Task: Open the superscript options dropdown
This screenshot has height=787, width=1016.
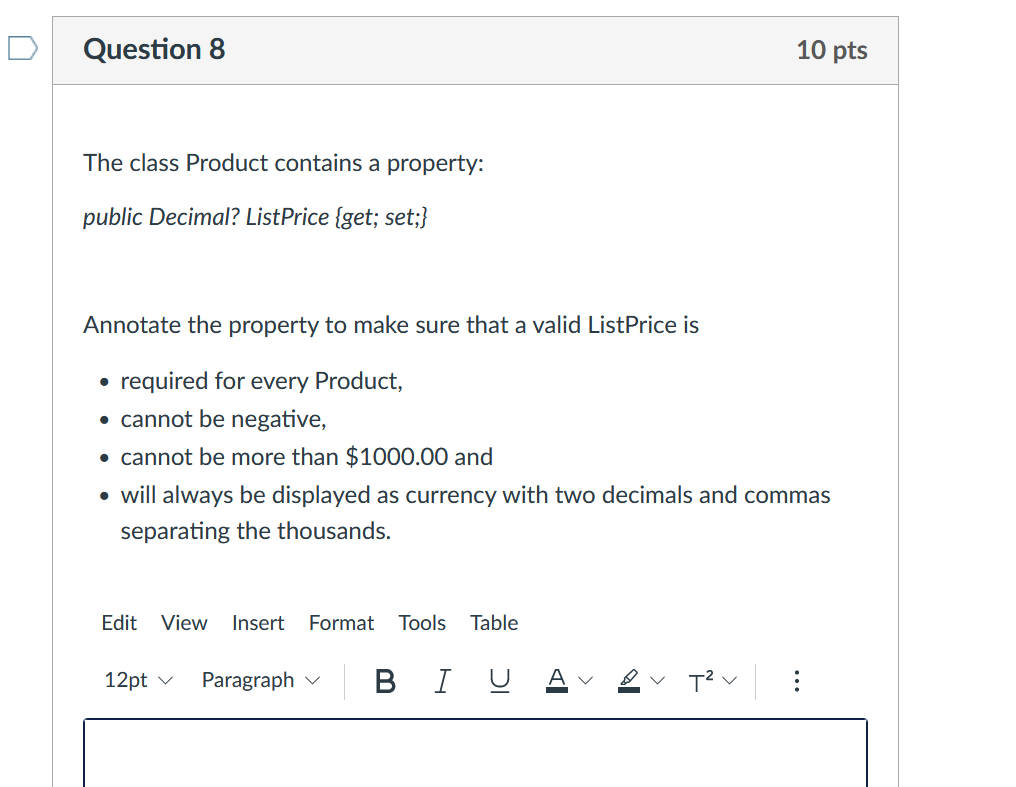Action: coord(728,681)
